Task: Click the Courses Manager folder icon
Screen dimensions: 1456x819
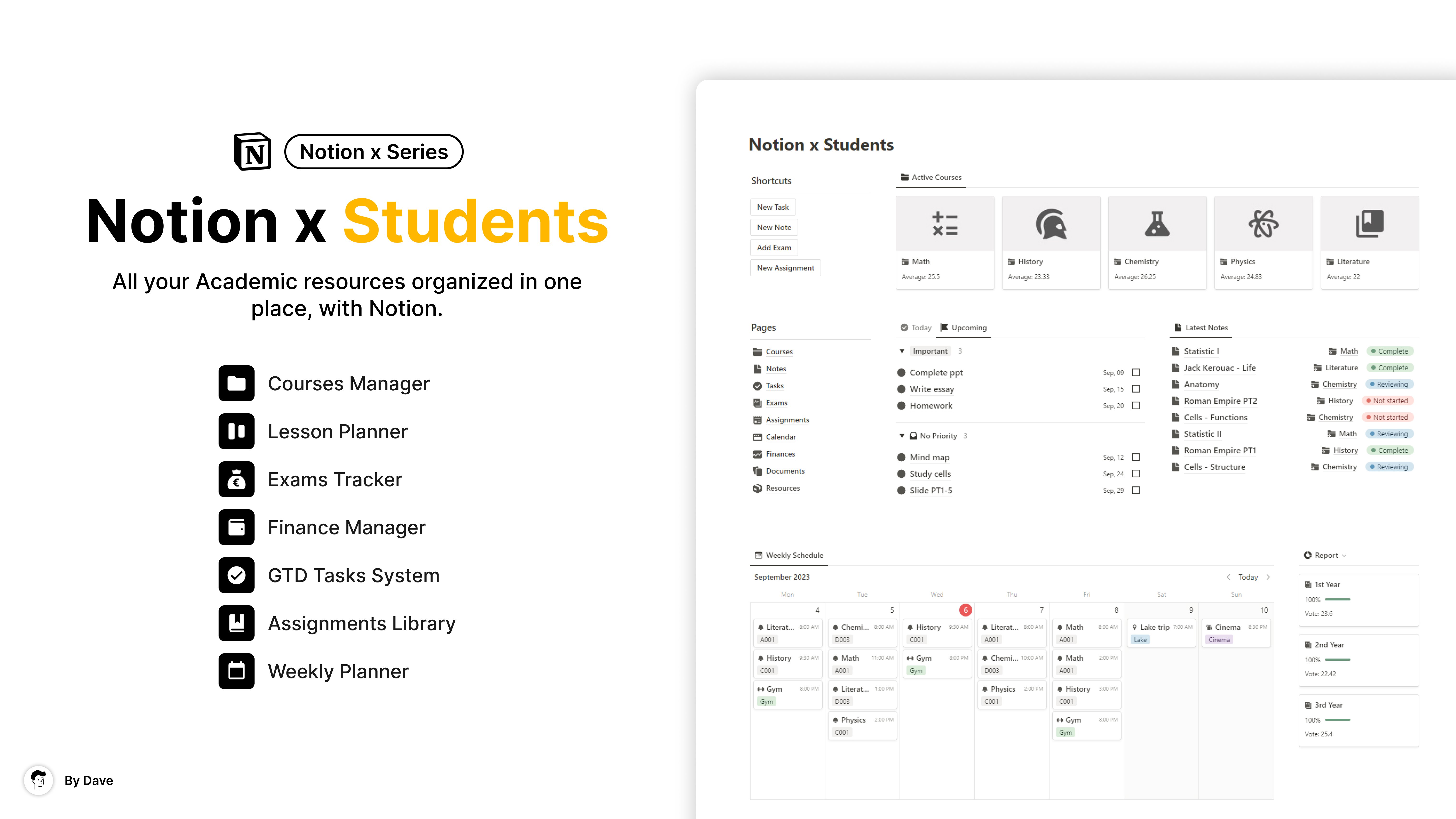Action: (236, 383)
